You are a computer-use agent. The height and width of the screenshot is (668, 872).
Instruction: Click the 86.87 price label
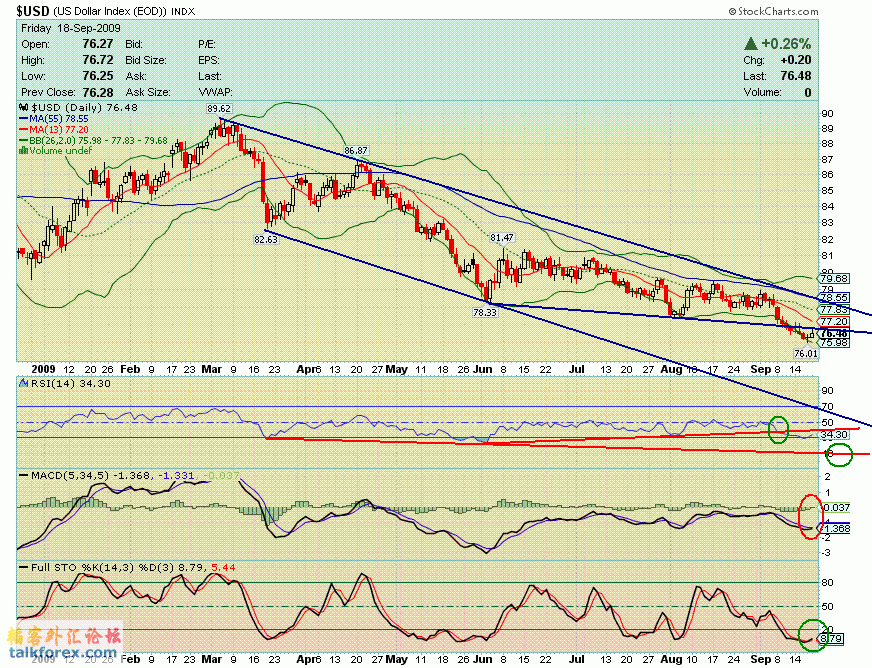click(356, 151)
